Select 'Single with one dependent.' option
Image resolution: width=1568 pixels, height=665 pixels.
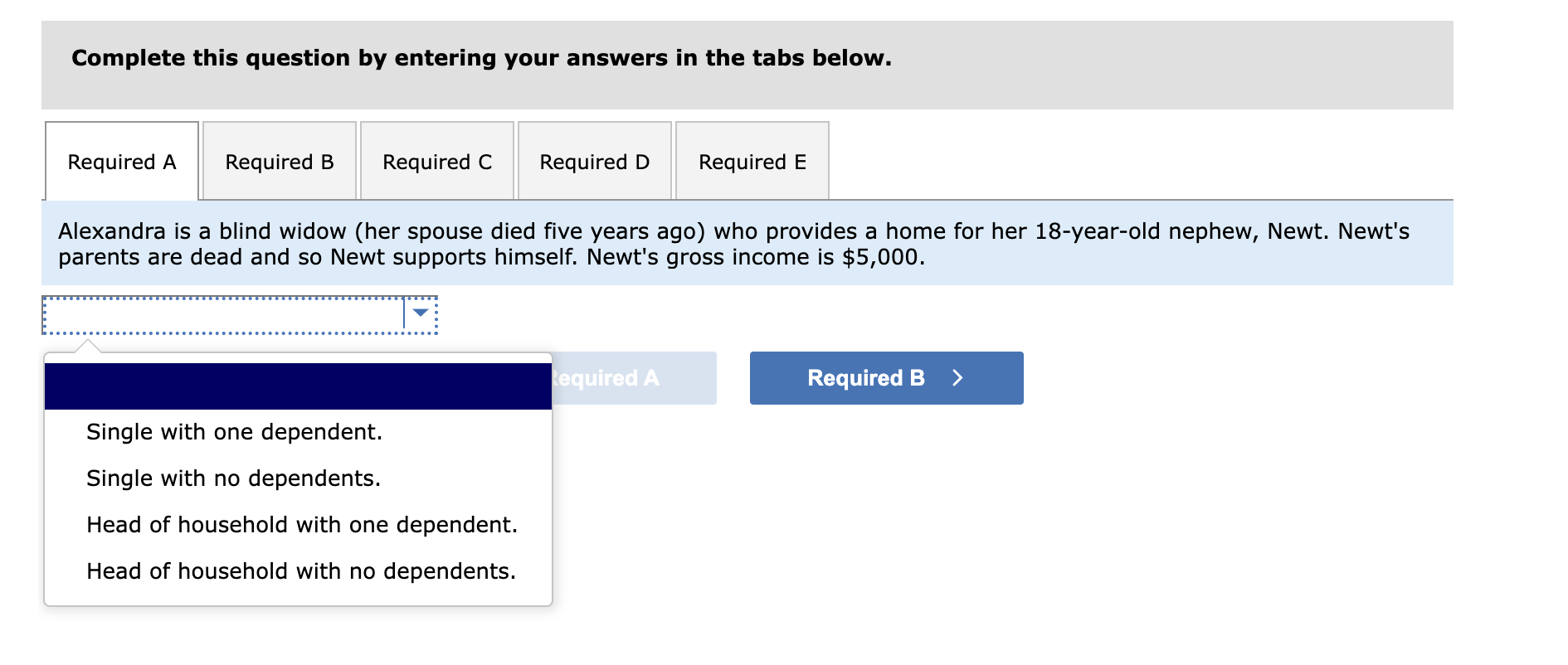point(234,432)
